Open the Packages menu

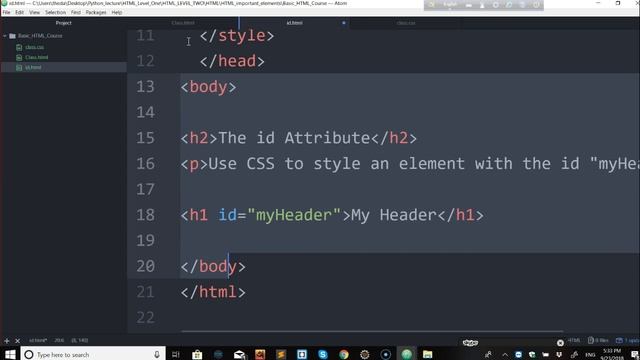pos(96,12)
